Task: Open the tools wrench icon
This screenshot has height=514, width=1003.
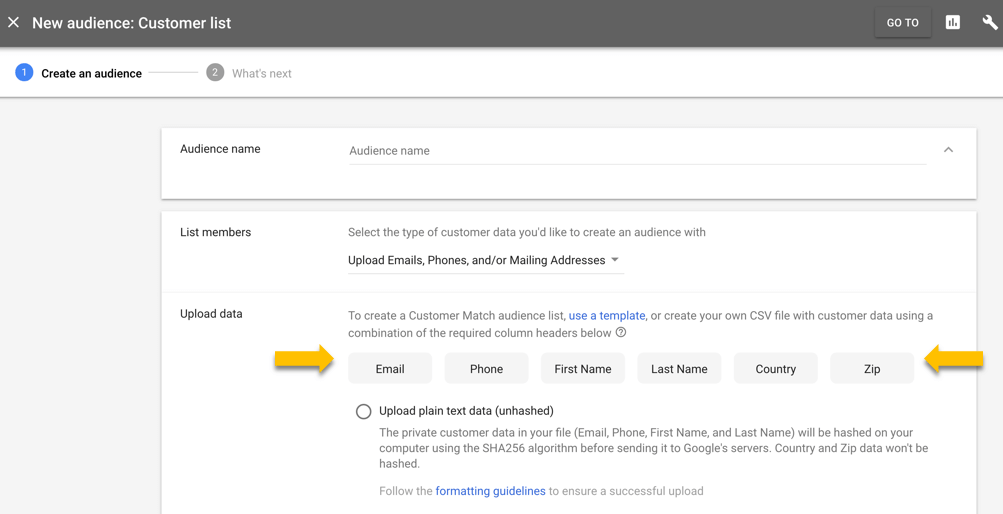Action: 990,23
